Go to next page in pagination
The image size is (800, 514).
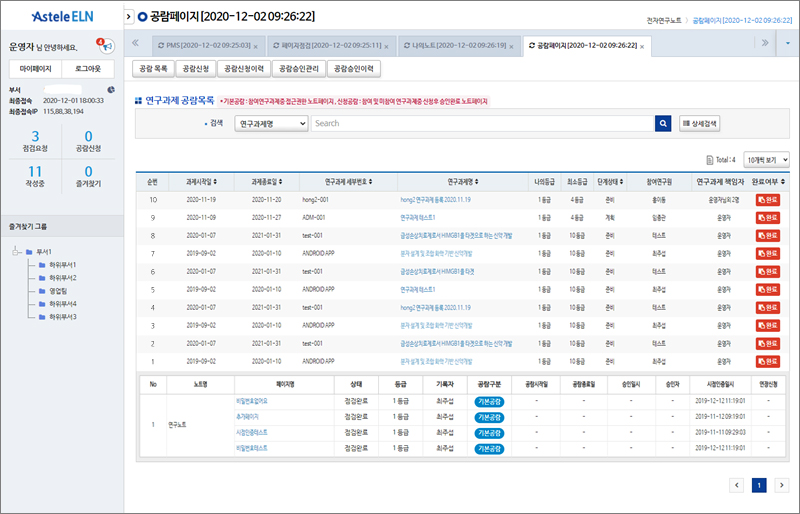coord(781,485)
